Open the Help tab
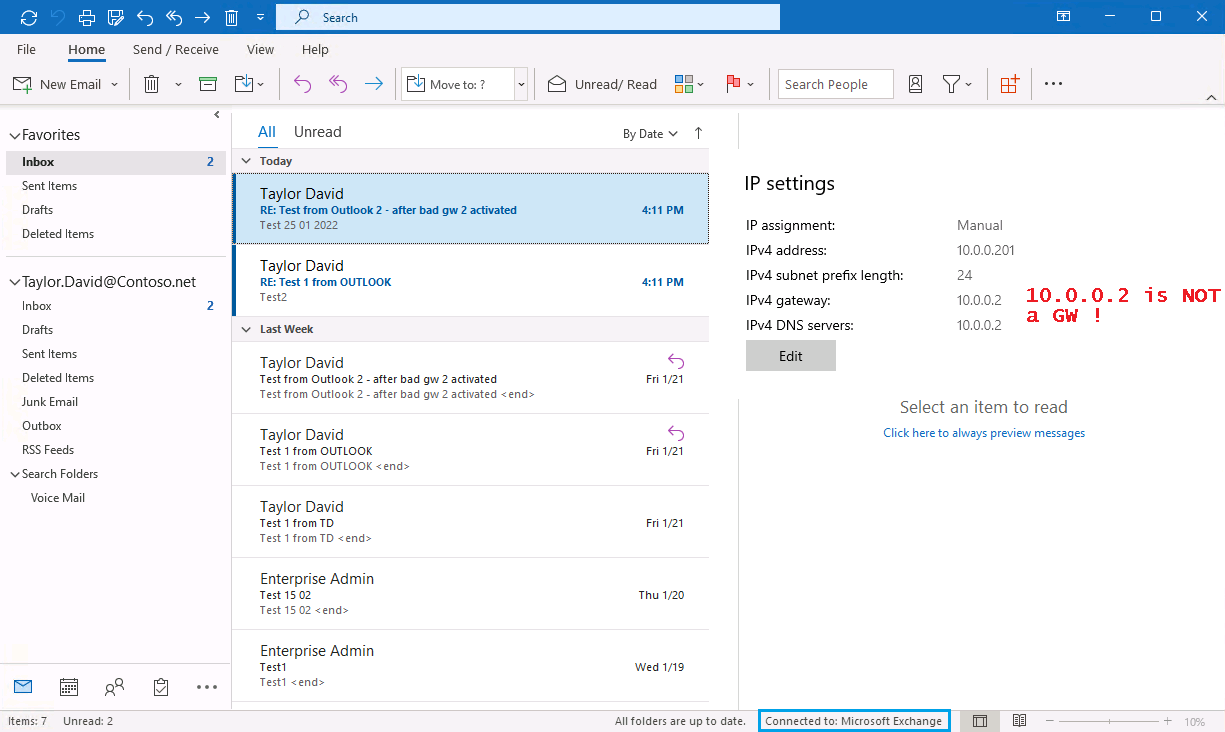This screenshot has height=732, width=1225. pos(315,49)
